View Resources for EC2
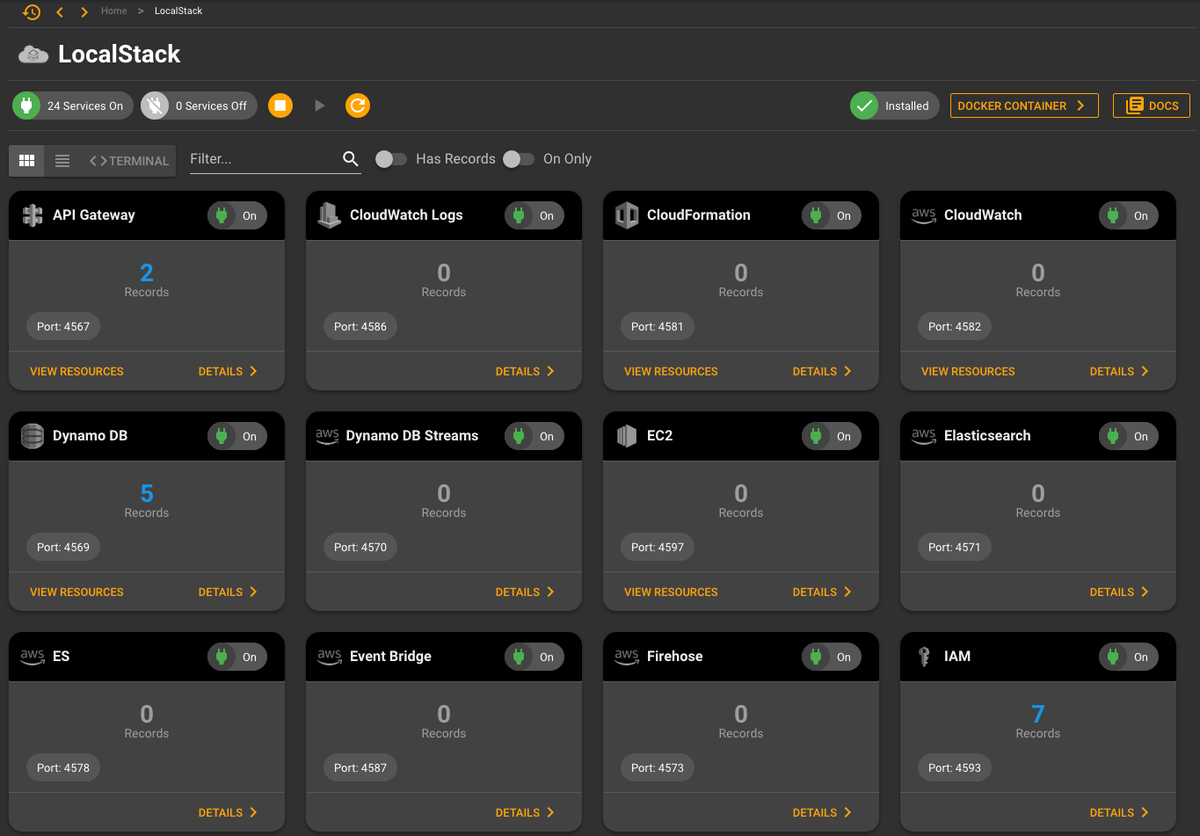 click(x=671, y=592)
